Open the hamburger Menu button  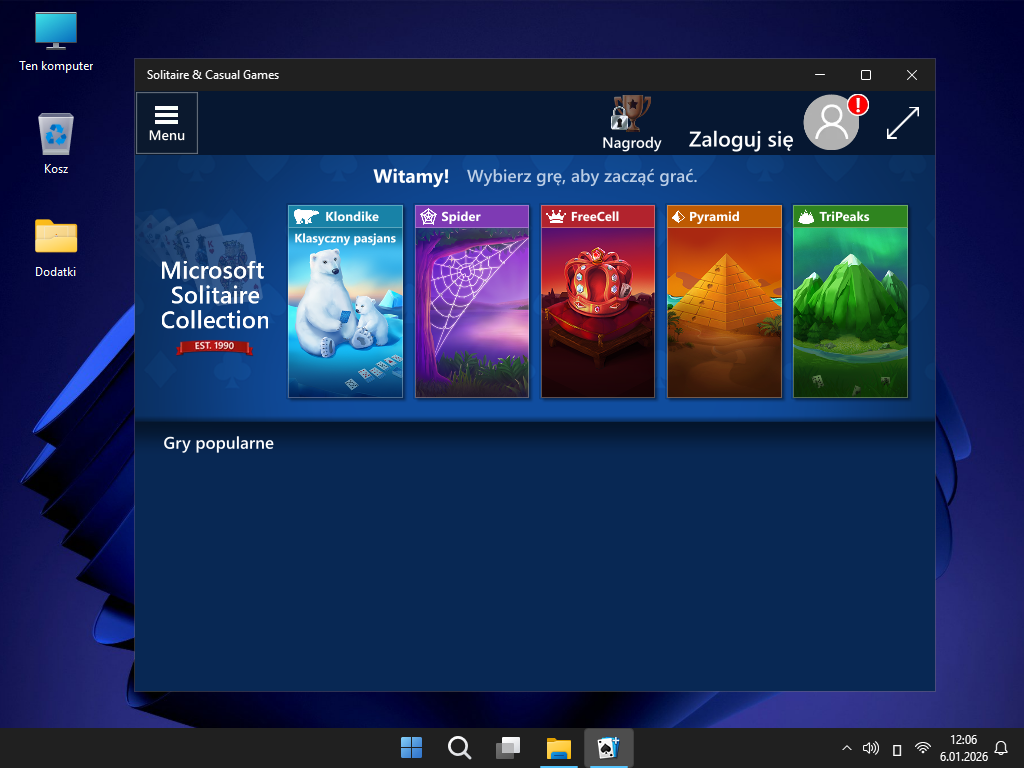(167, 123)
